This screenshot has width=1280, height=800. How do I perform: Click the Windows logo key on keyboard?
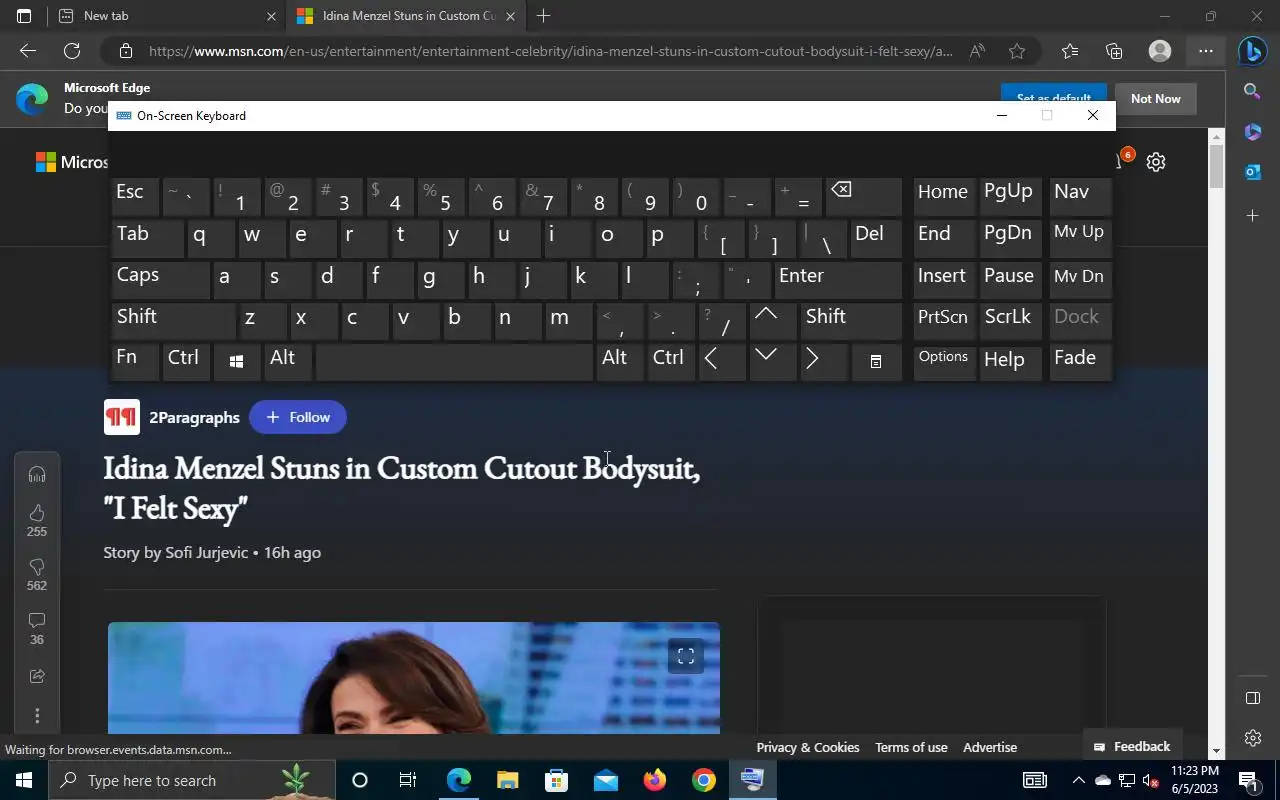click(x=236, y=361)
